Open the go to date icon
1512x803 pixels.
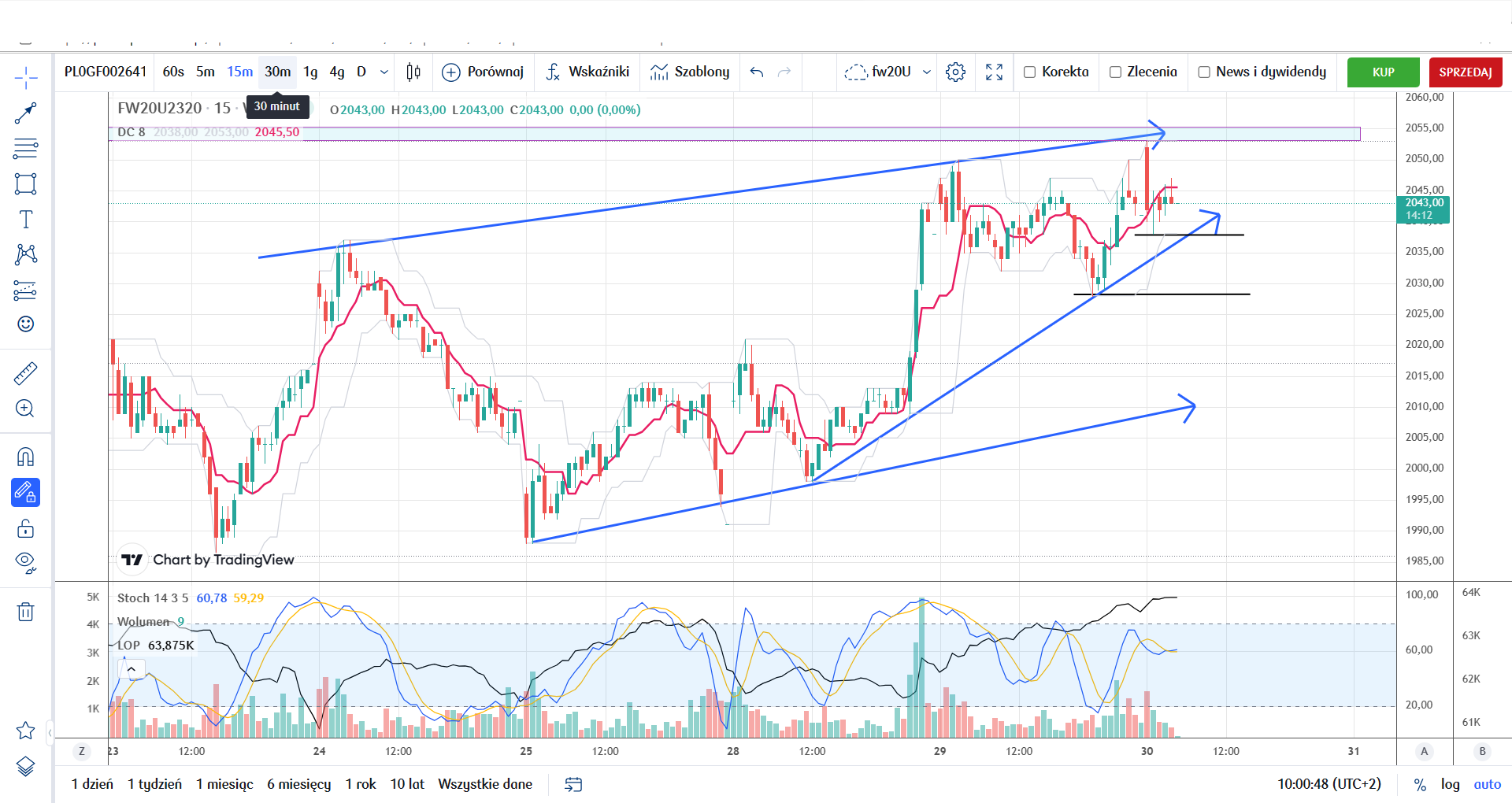573,784
